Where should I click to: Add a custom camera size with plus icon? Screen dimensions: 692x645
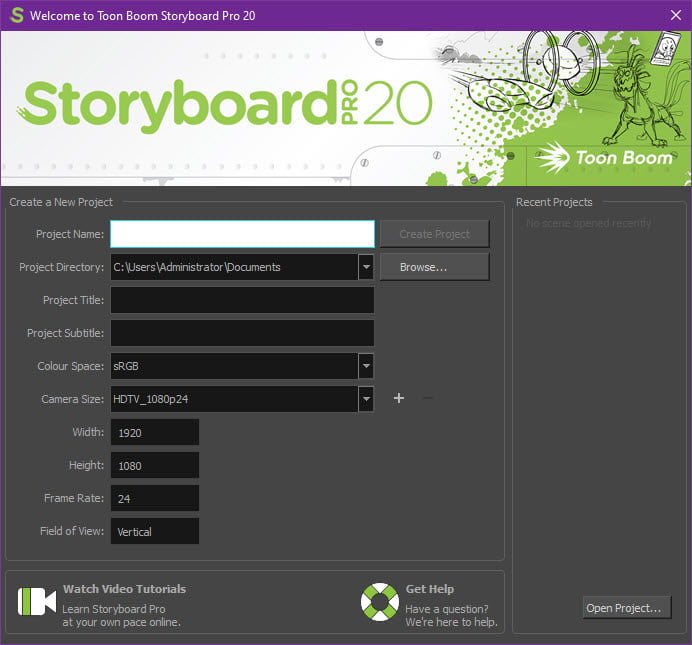(399, 398)
